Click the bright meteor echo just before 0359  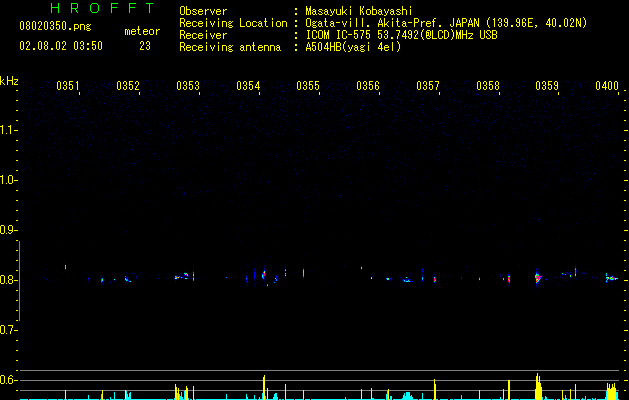click(x=538, y=277)
